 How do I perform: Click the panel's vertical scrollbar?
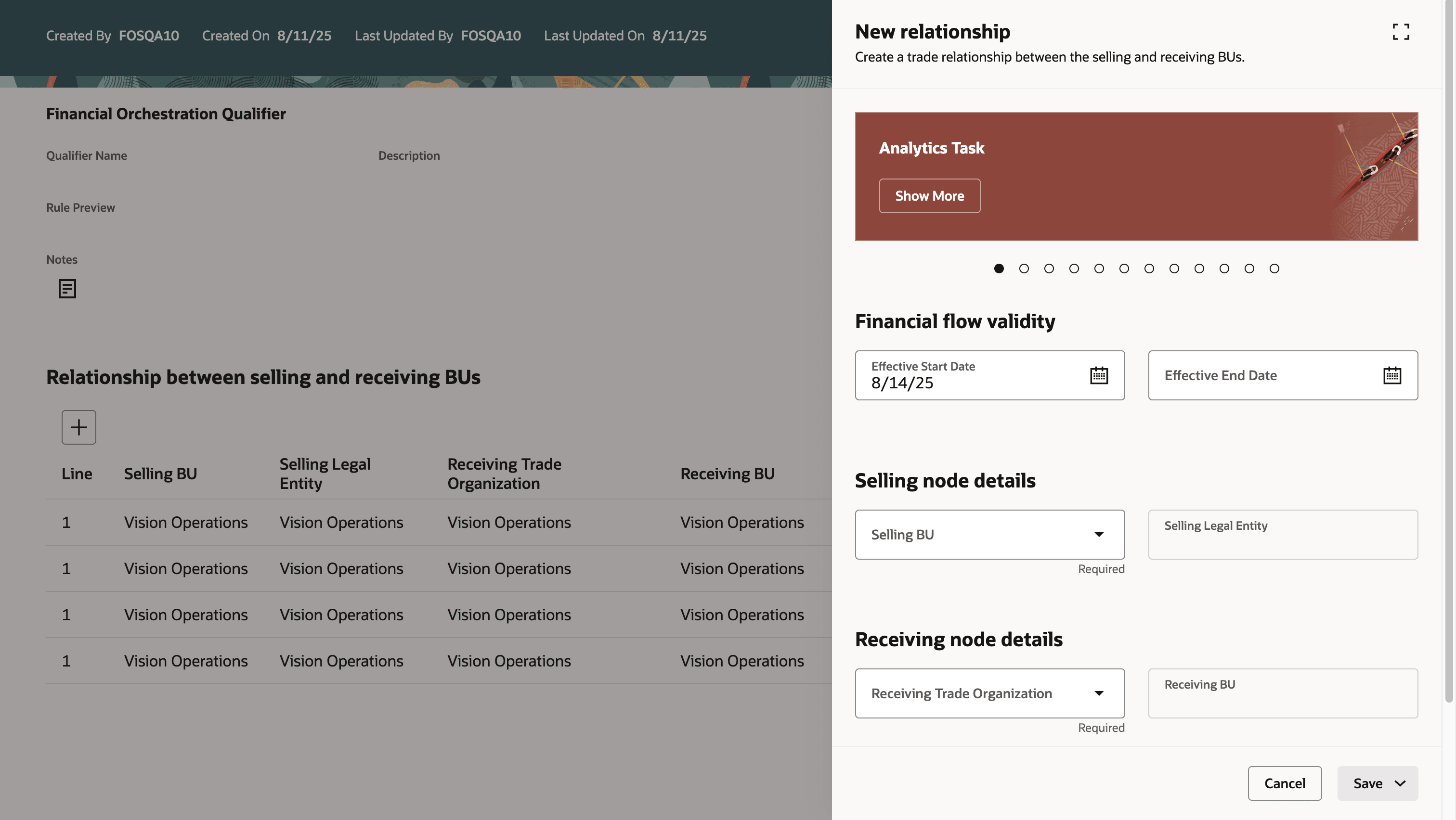[x=1449, y=350]
